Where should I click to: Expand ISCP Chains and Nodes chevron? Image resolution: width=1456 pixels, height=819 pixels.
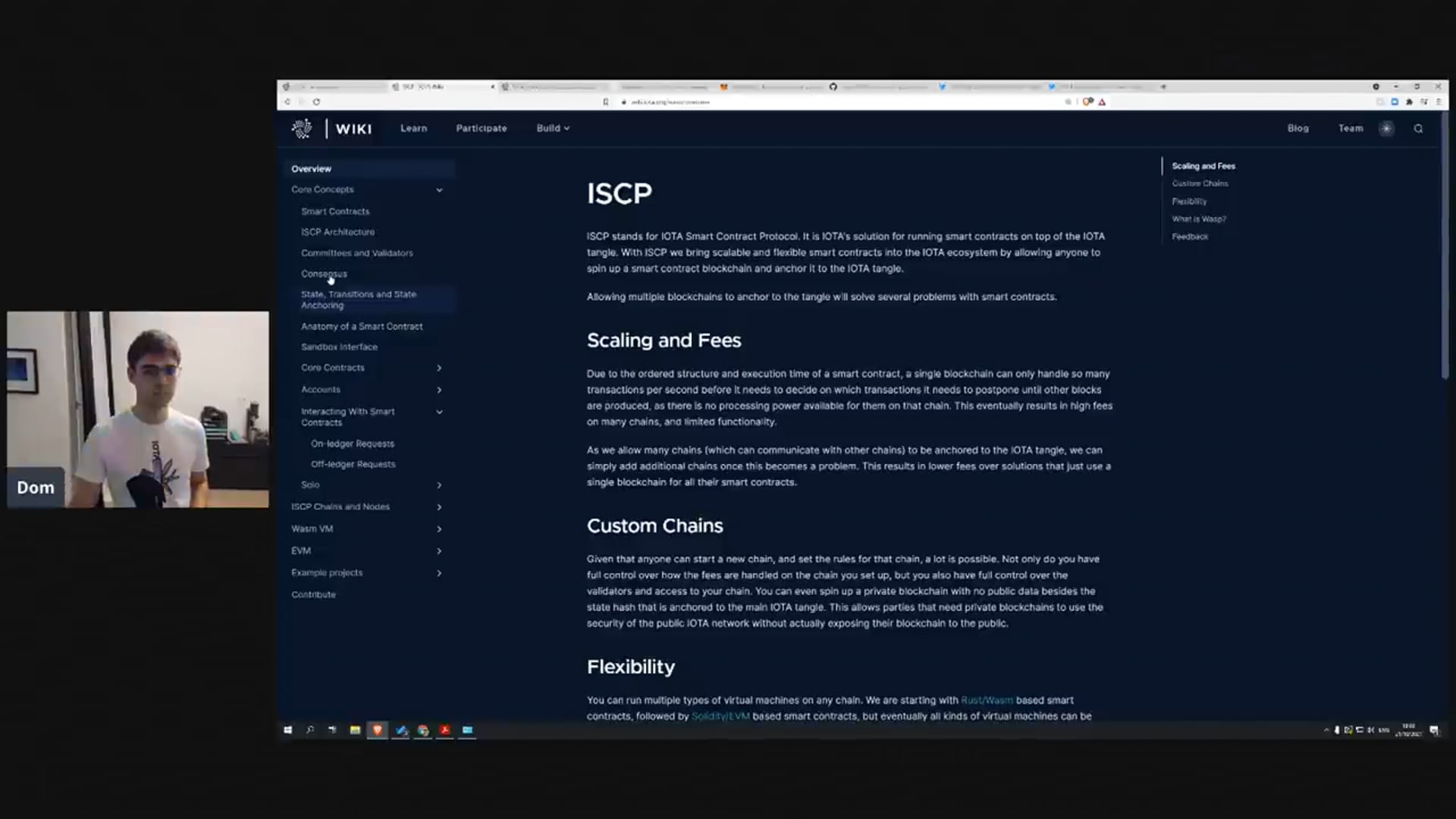(x=439, y=507)
